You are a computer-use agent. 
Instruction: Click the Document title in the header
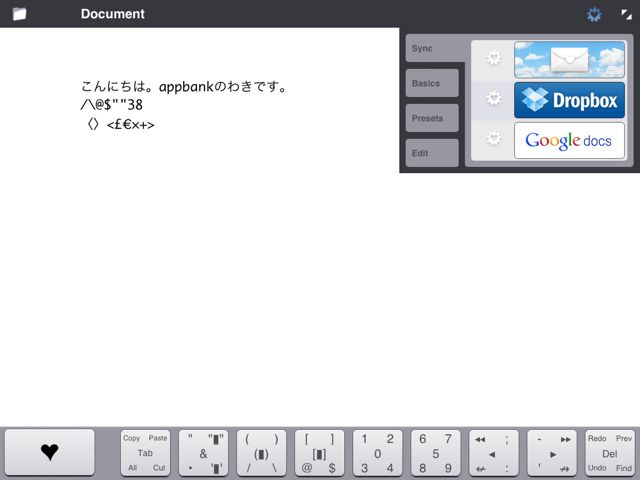(x=113, y=14)
